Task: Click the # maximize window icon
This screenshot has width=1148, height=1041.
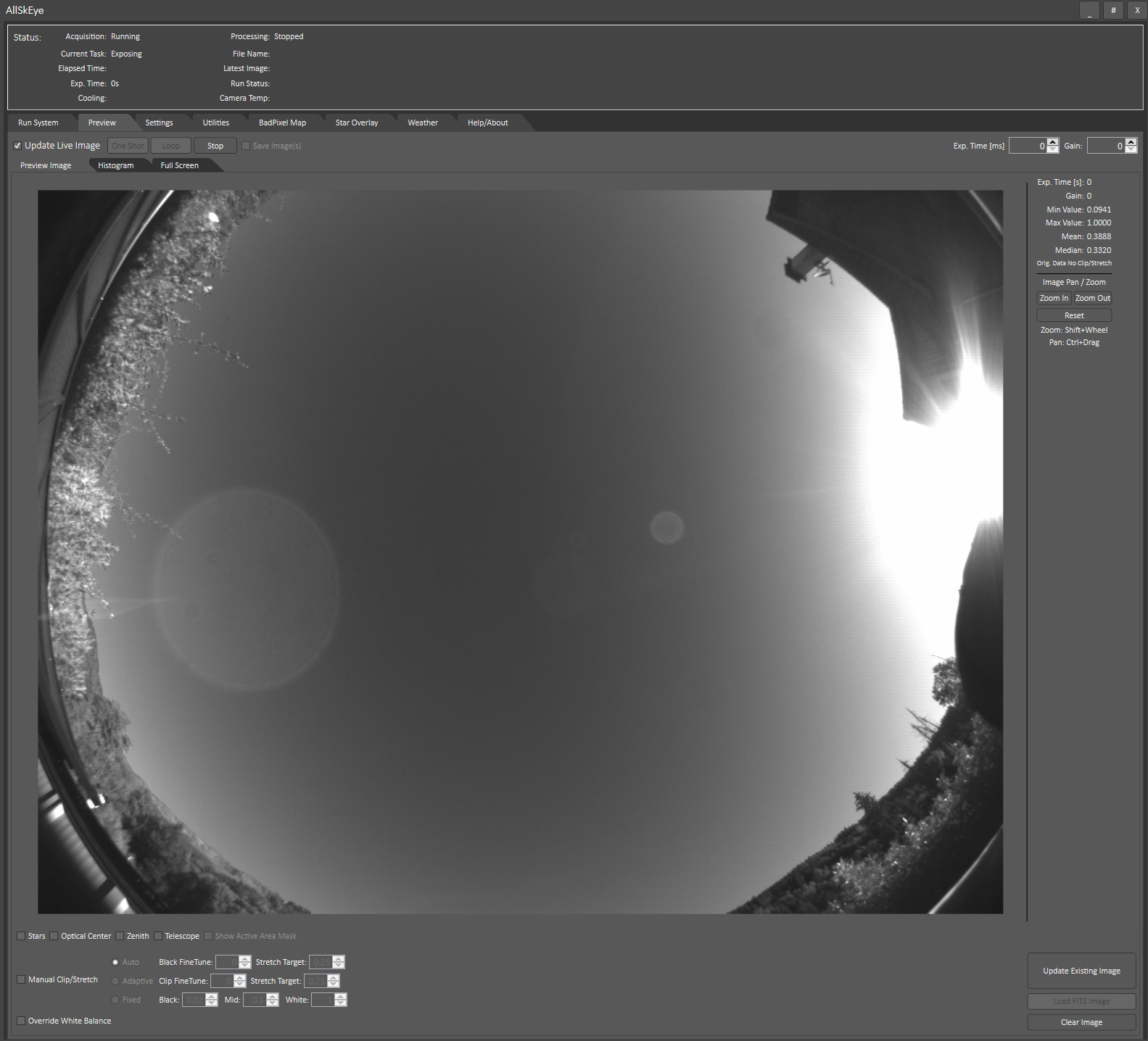Action: pos(1113,11)
